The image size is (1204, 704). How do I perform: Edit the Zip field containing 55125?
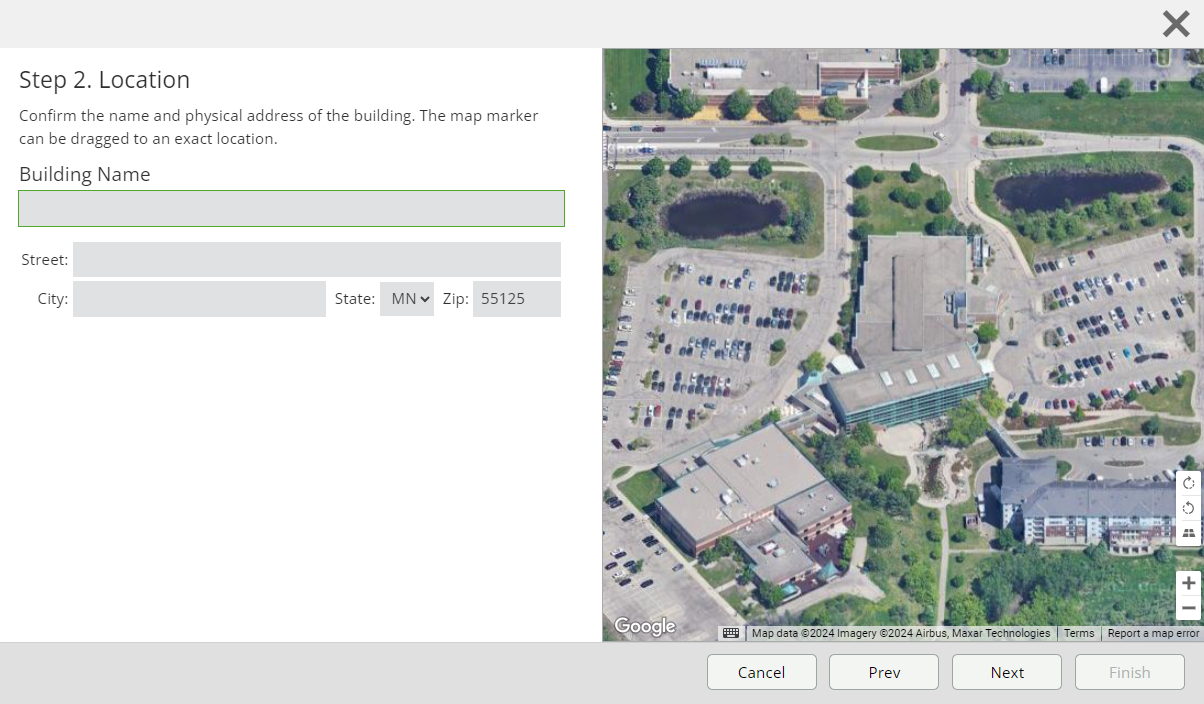point(516,299)
